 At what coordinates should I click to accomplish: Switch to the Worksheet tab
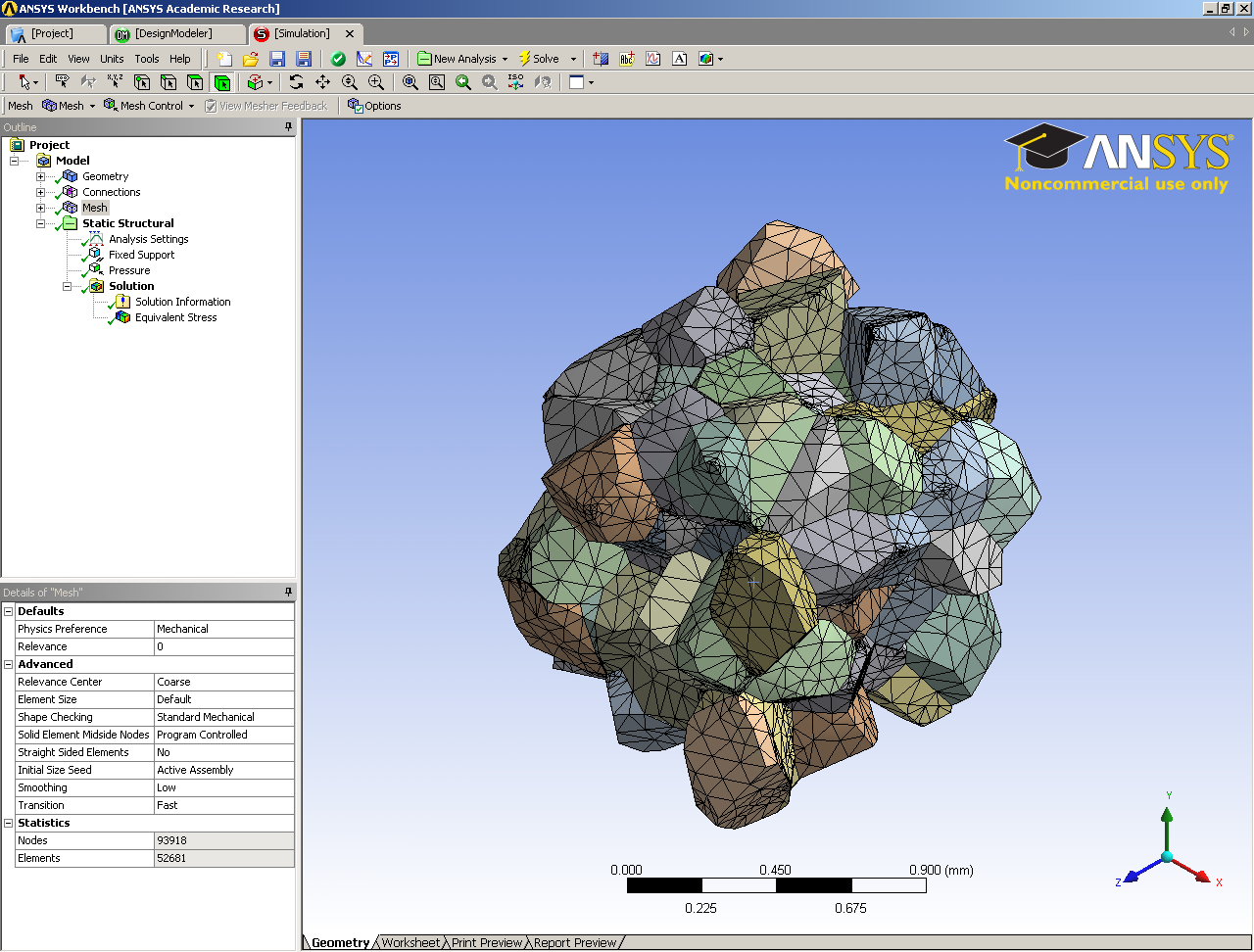(x=410, y=942)
